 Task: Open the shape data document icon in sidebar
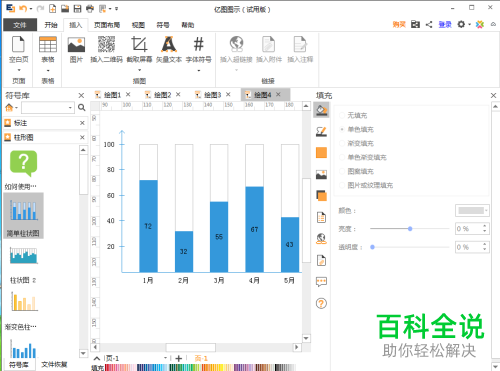[x=321, y=217]
